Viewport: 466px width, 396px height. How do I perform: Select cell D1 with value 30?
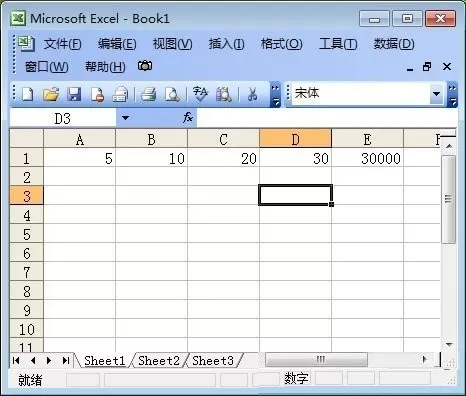(x=296, y=158)
